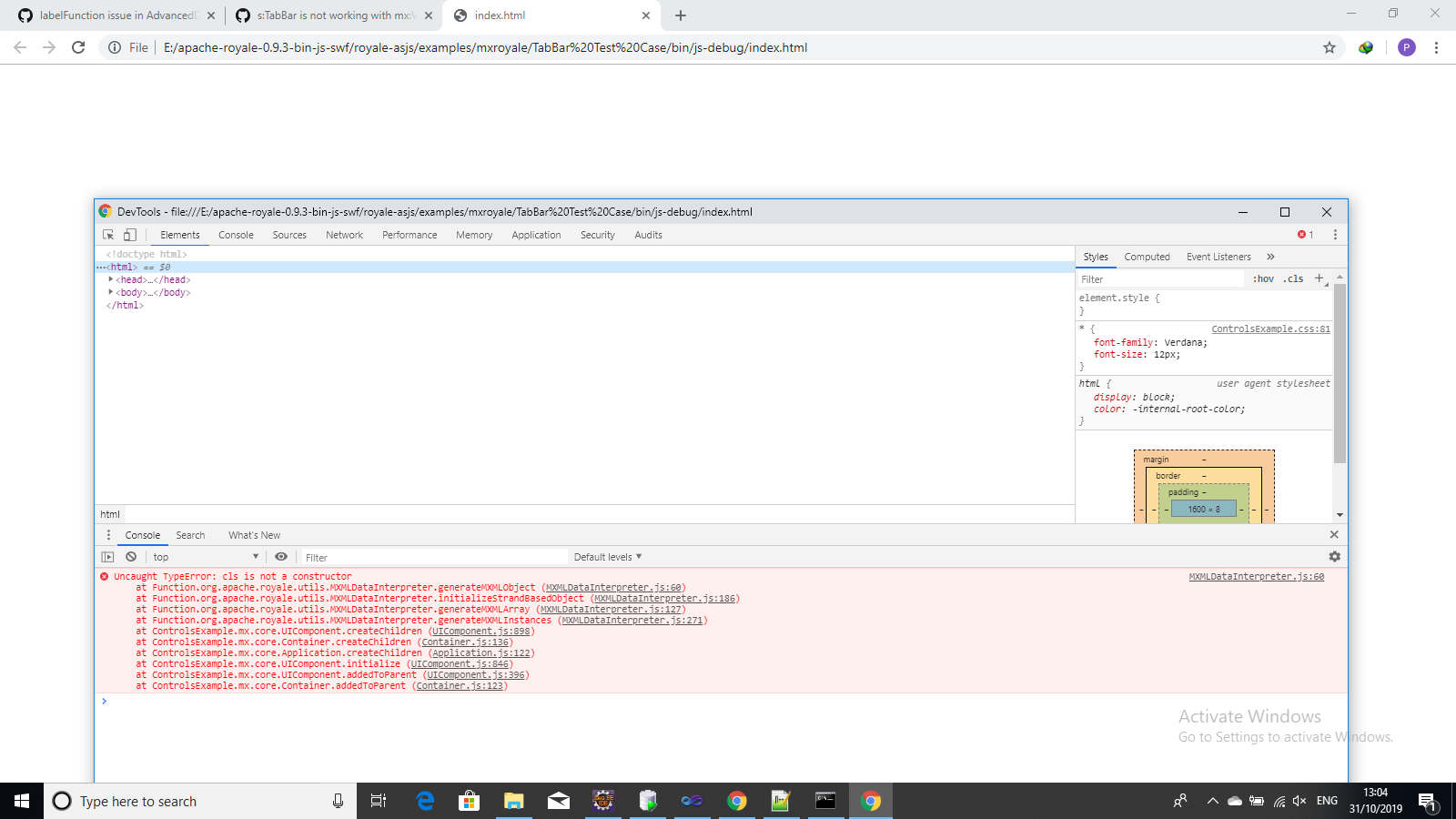Open the Default levels dropdown

(x=607, y=556)
